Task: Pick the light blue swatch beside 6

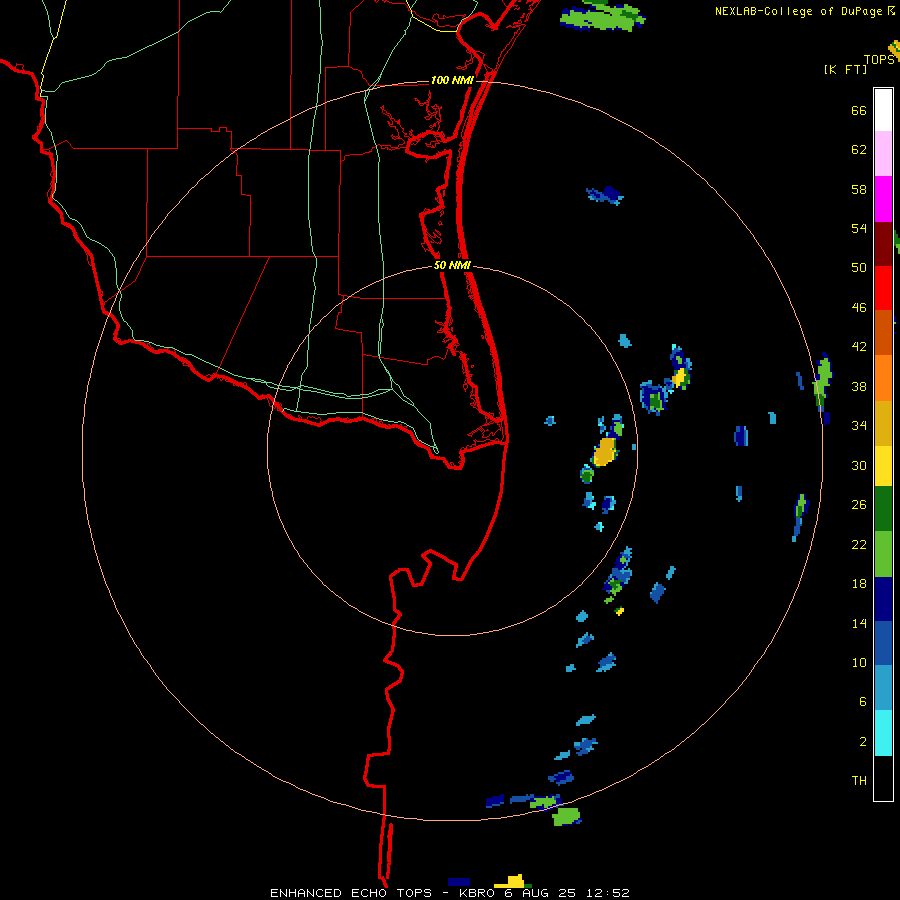Action: click(883, 688)
